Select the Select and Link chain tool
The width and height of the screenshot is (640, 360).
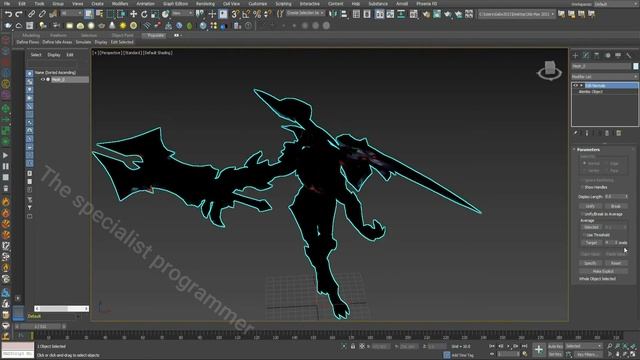31,14
